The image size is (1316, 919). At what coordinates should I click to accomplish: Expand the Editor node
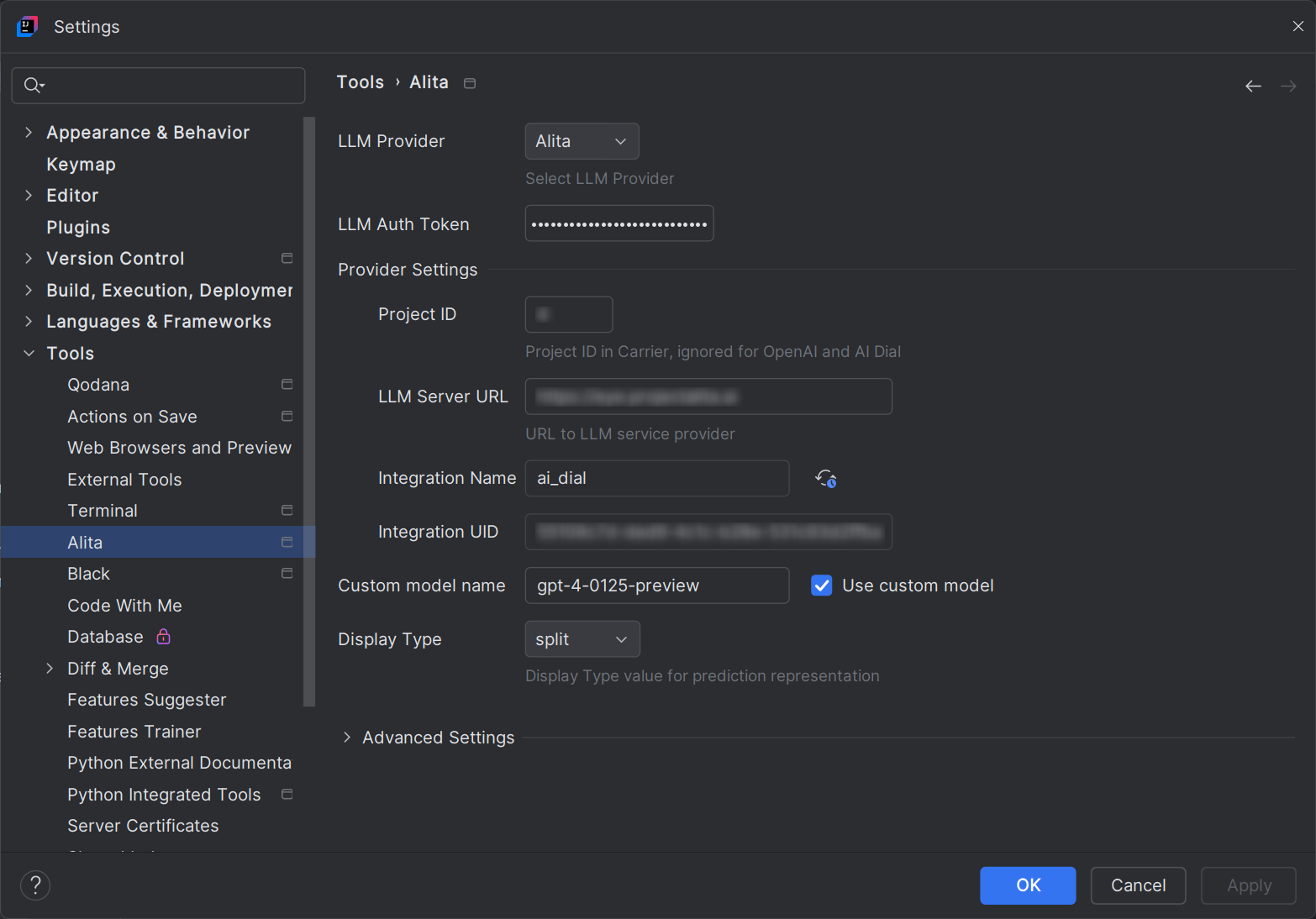[29, 195]
